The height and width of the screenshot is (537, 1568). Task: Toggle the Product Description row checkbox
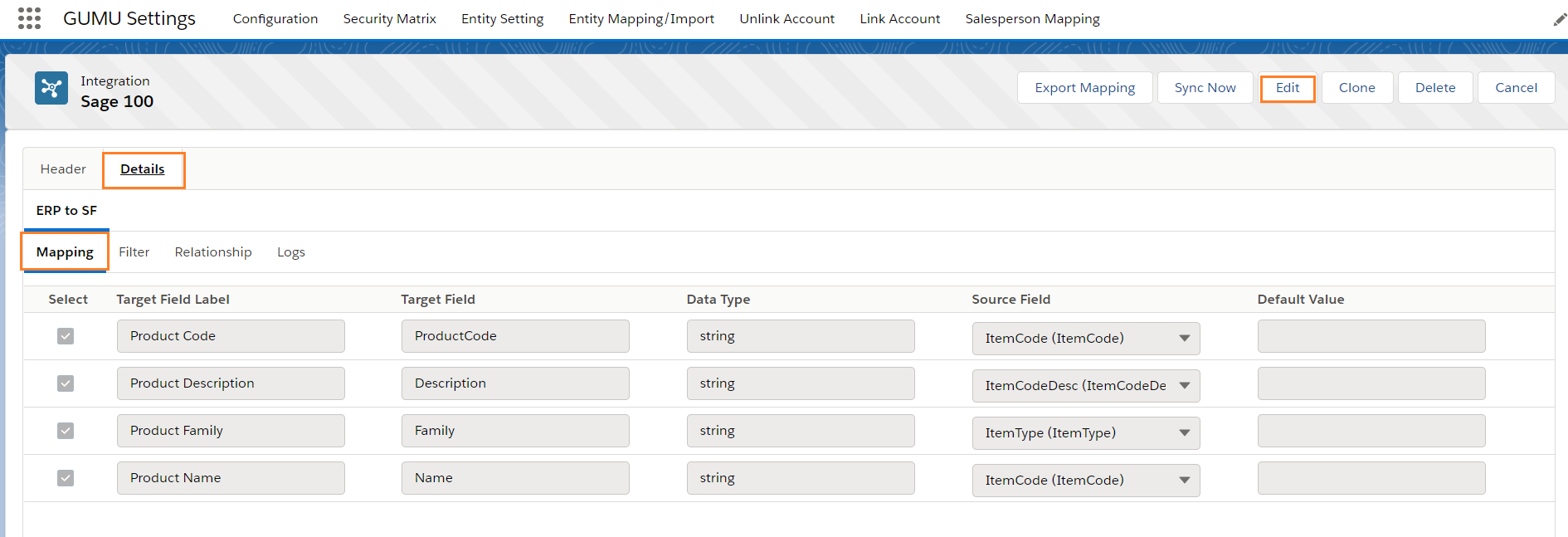click(x=66, y=383)
